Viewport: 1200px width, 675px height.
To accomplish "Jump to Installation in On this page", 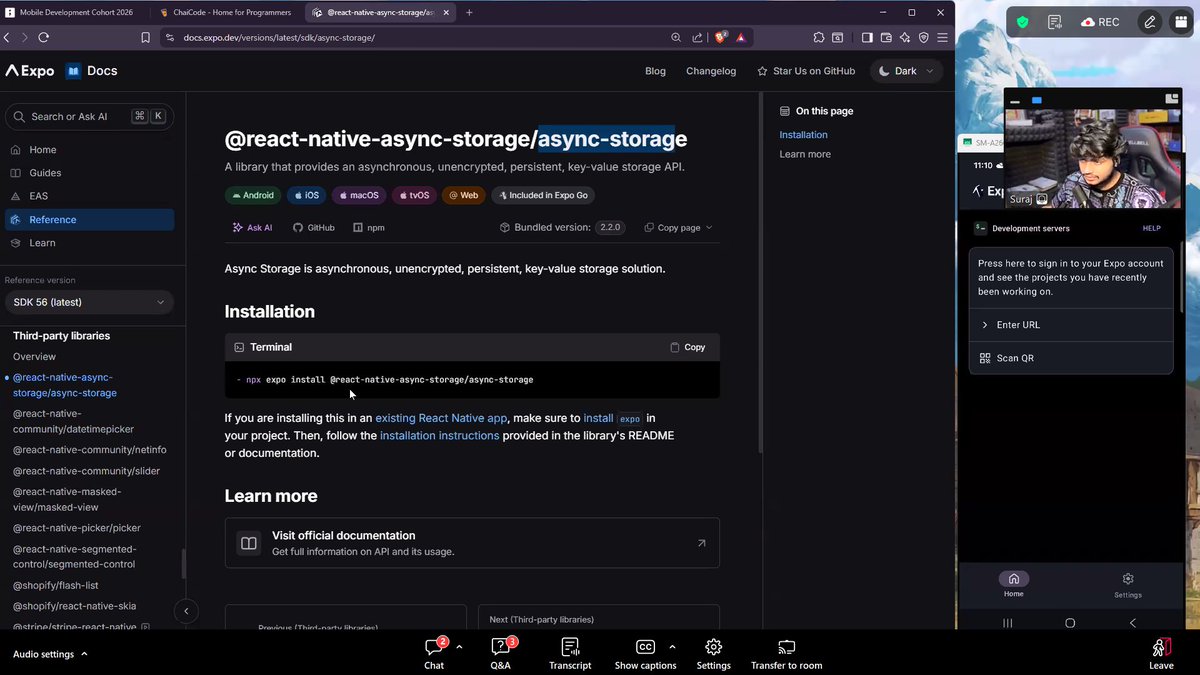I will click(x=803, y=134).
